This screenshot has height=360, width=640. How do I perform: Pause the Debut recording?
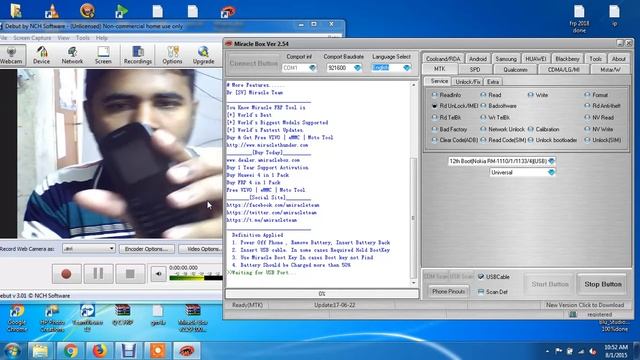coord(98,274)
